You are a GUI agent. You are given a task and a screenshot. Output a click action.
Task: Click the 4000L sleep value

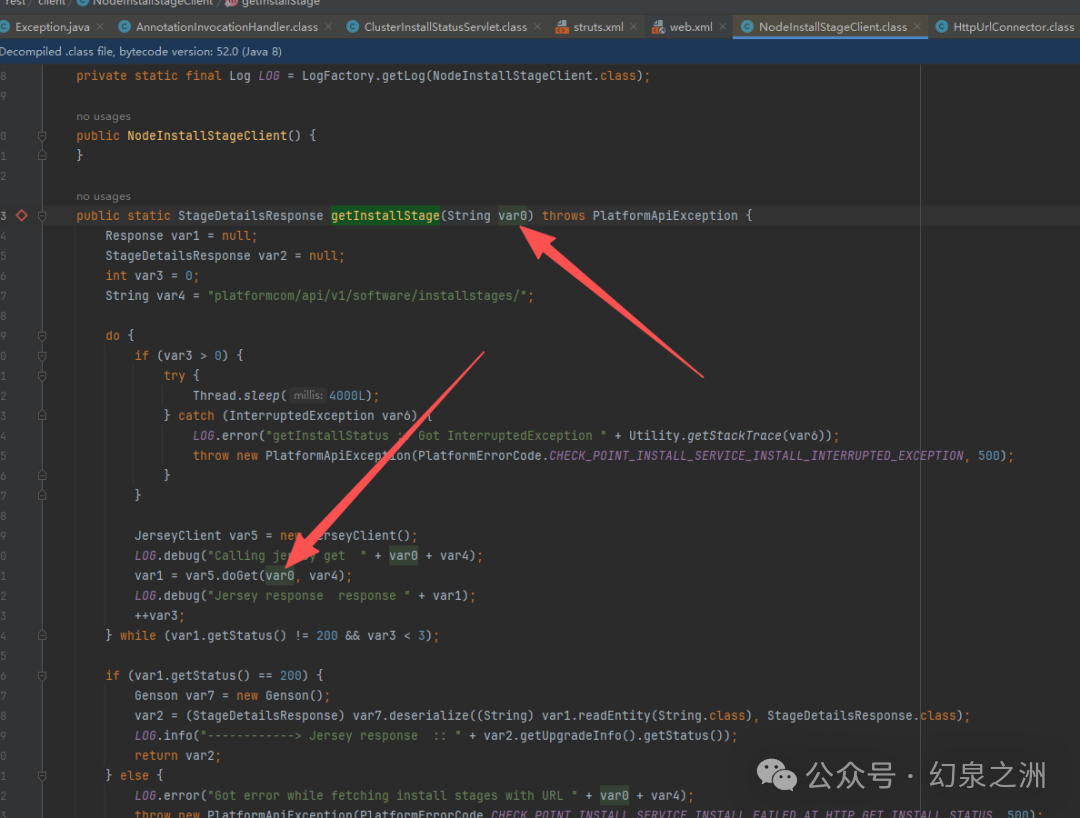346,396
